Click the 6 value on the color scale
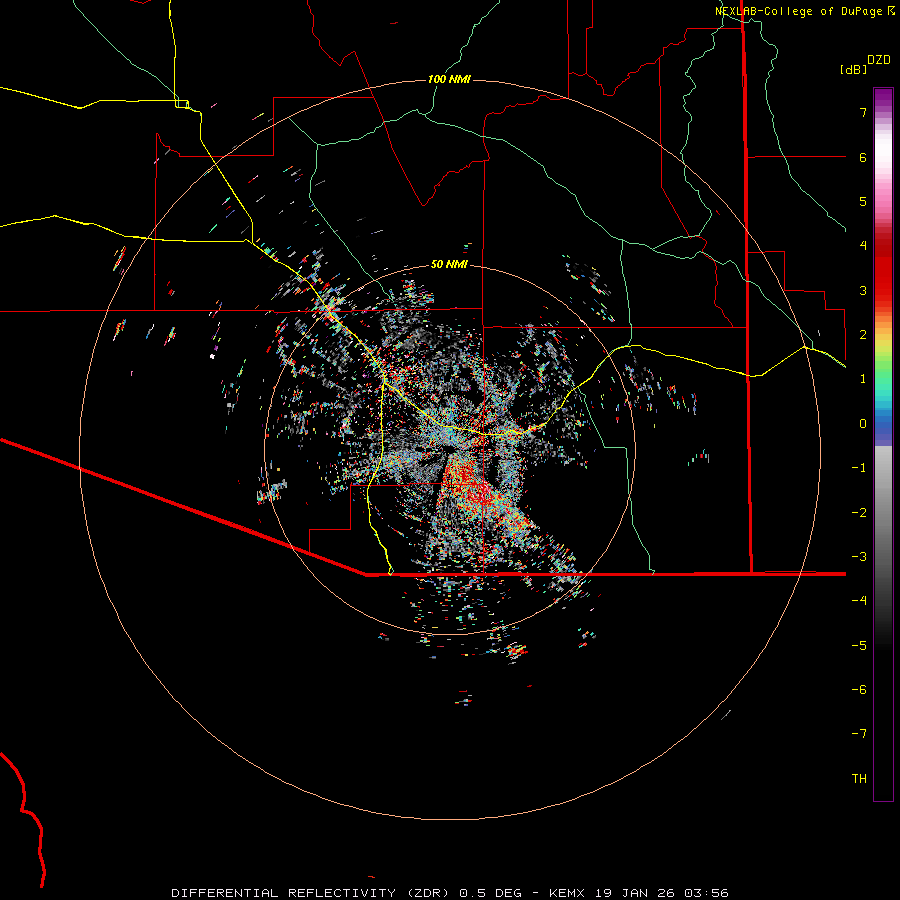 pos(863,157)
